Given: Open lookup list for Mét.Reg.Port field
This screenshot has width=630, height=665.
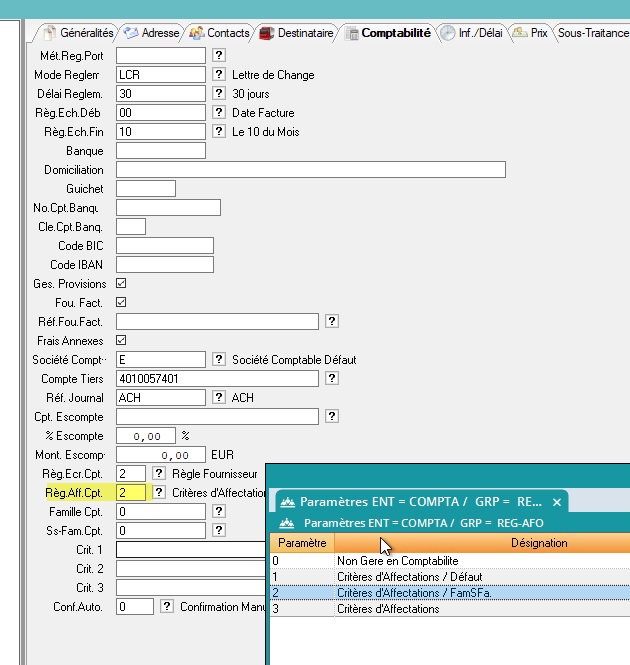Looking at the screenshot, I should coord(219,56).
